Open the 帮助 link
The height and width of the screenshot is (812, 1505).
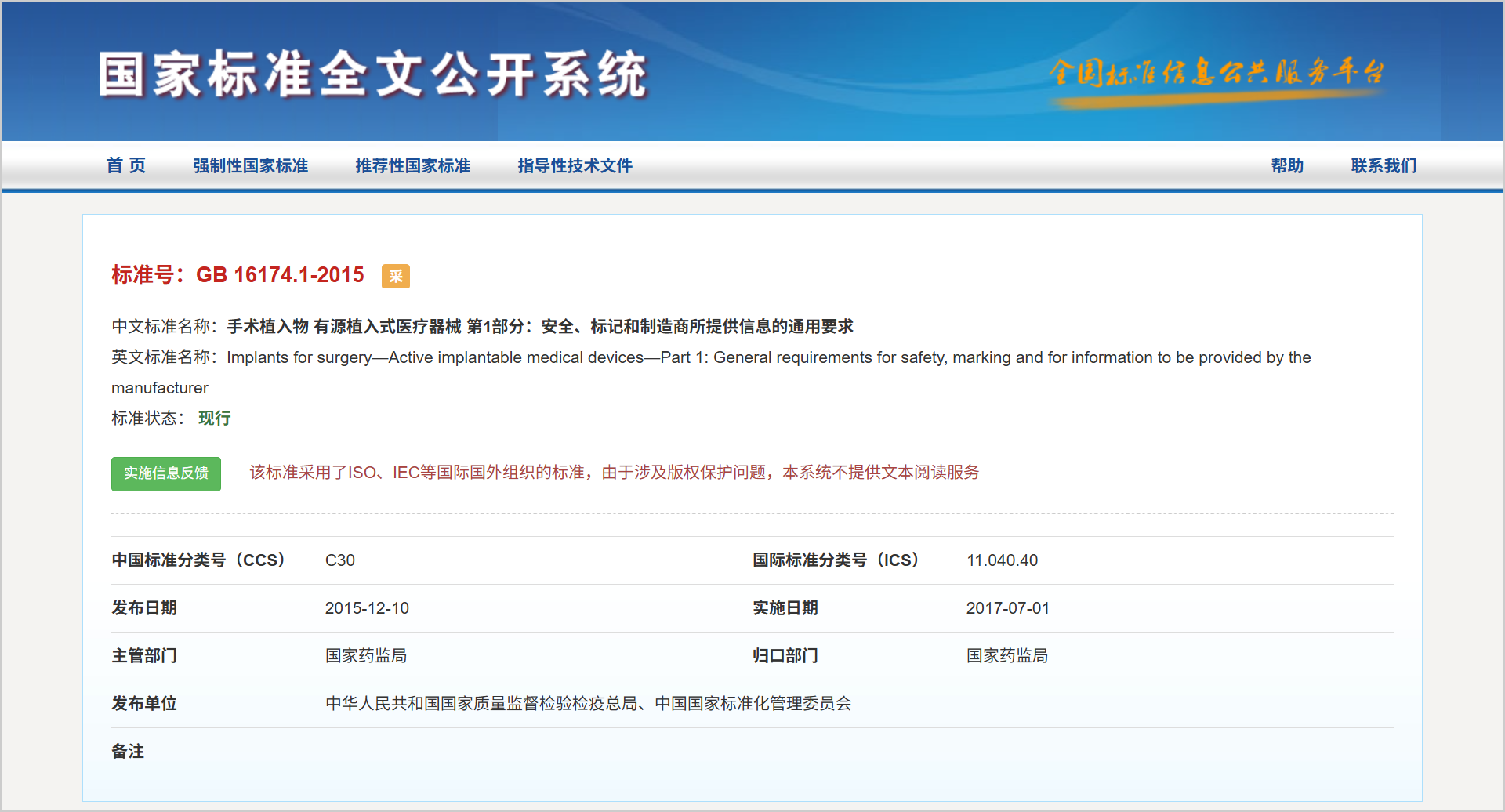(x=1286, y=165)
